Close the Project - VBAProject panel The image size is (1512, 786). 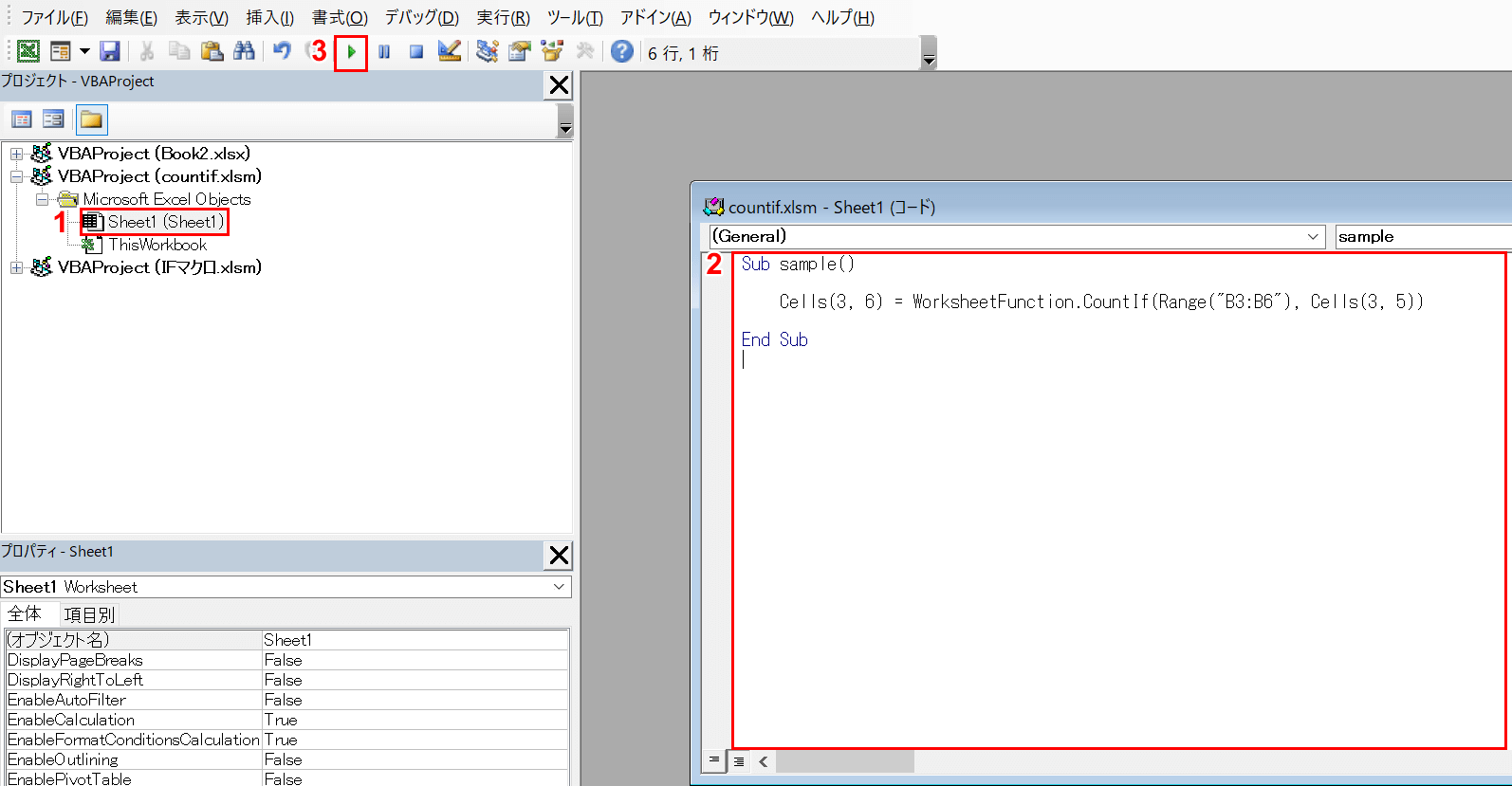tap(559, 85)
